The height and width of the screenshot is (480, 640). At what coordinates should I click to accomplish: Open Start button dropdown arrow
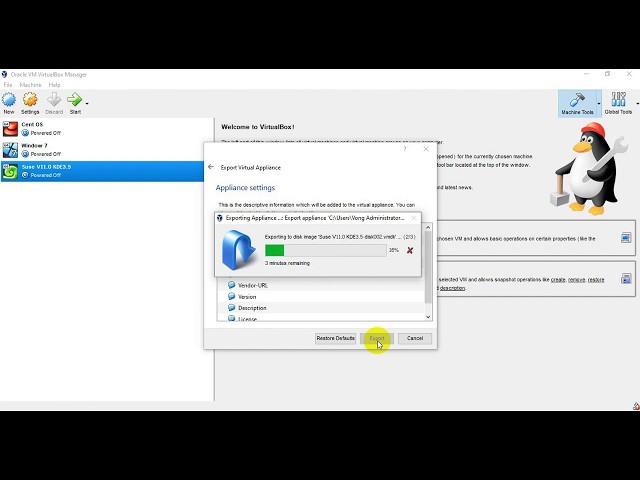(87, 103)
